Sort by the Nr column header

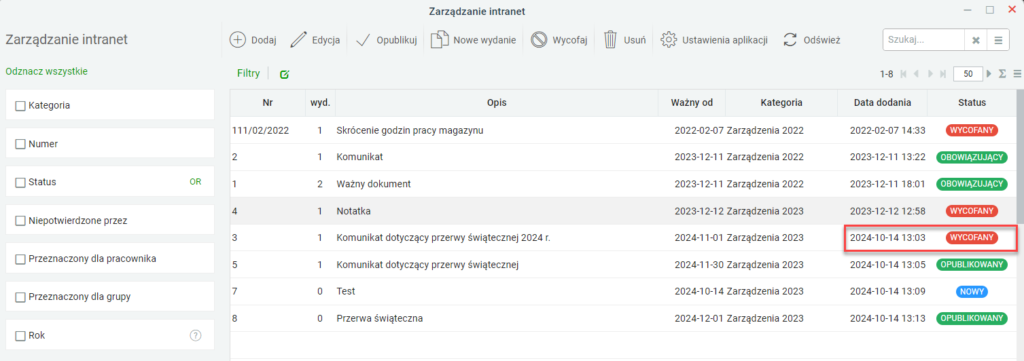[268, 103]
